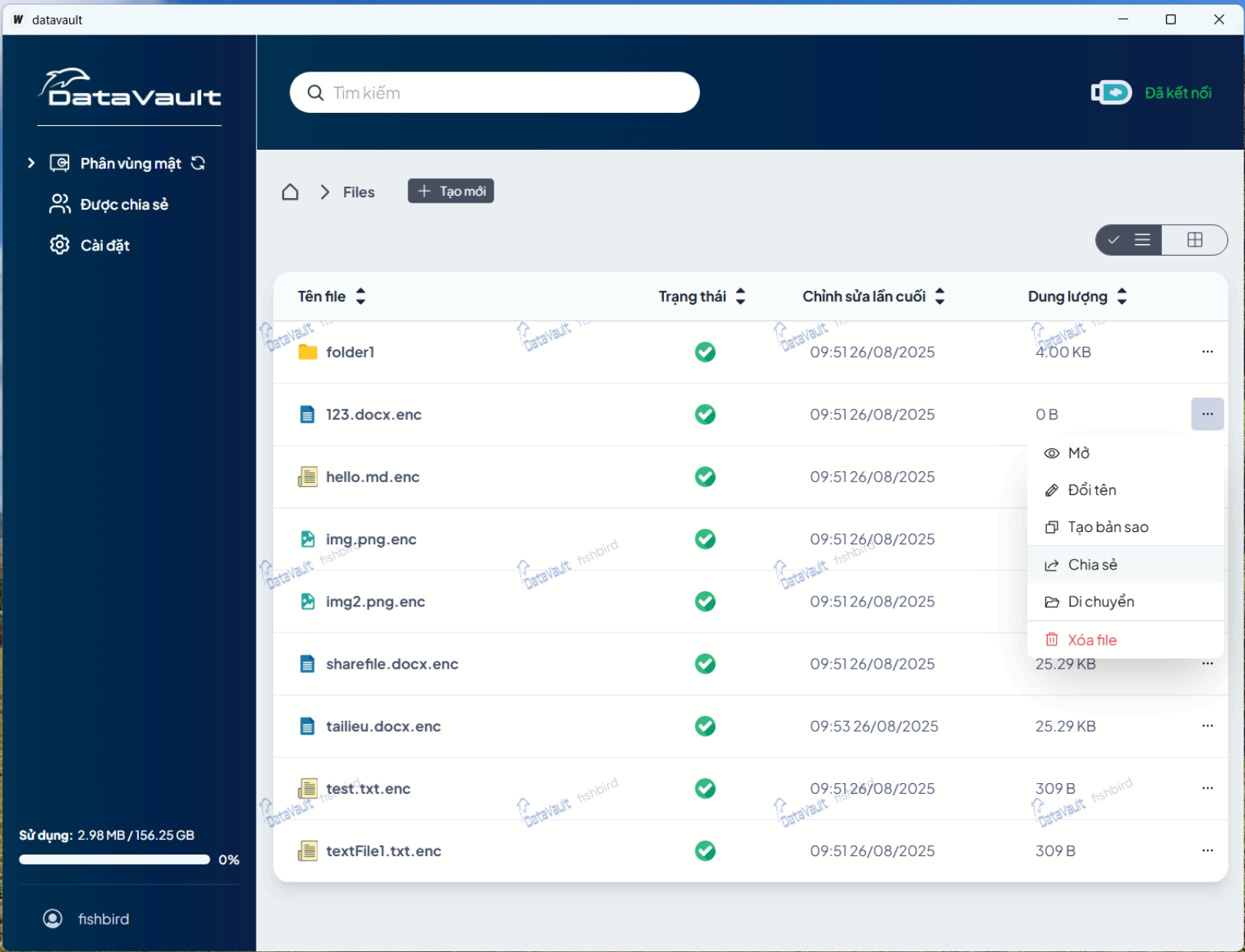The image size is (1245, 952).
Task: Switch to list view layout
Action: (x=1141, y=240)
